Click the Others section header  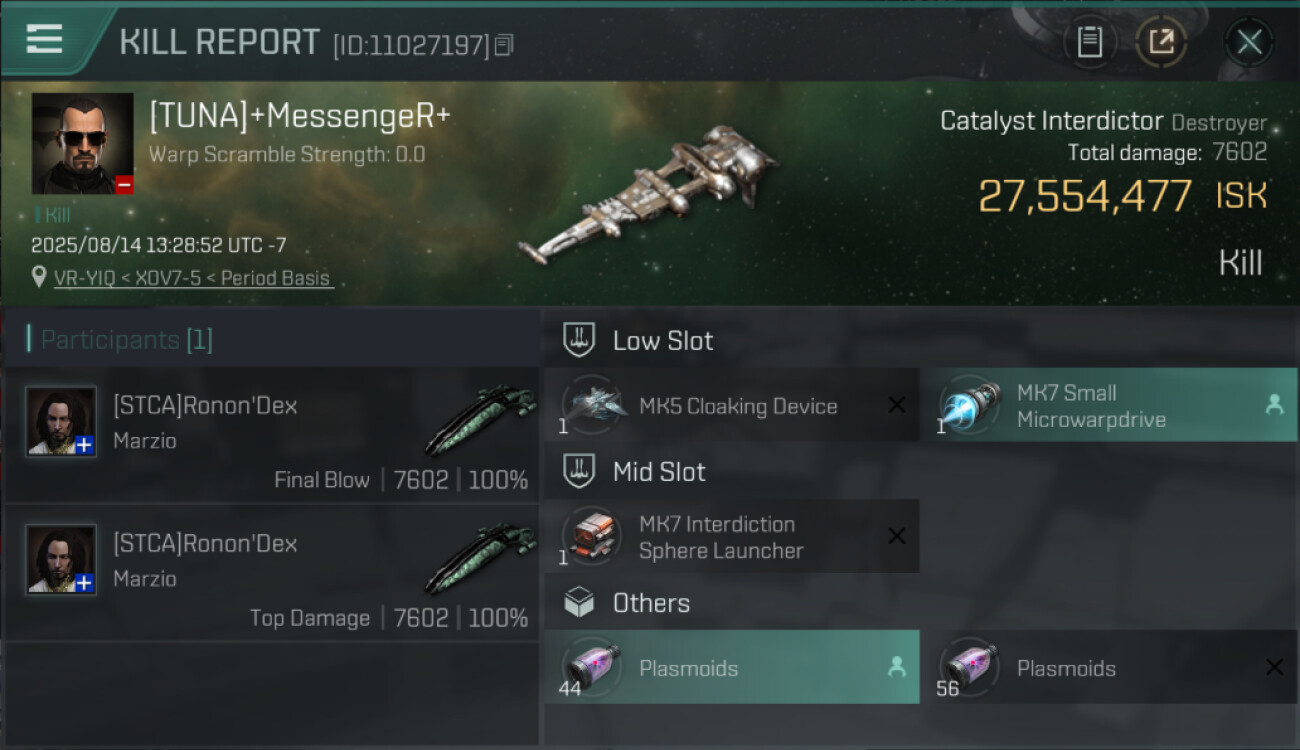pyautogui.click(x=650, y=603)
